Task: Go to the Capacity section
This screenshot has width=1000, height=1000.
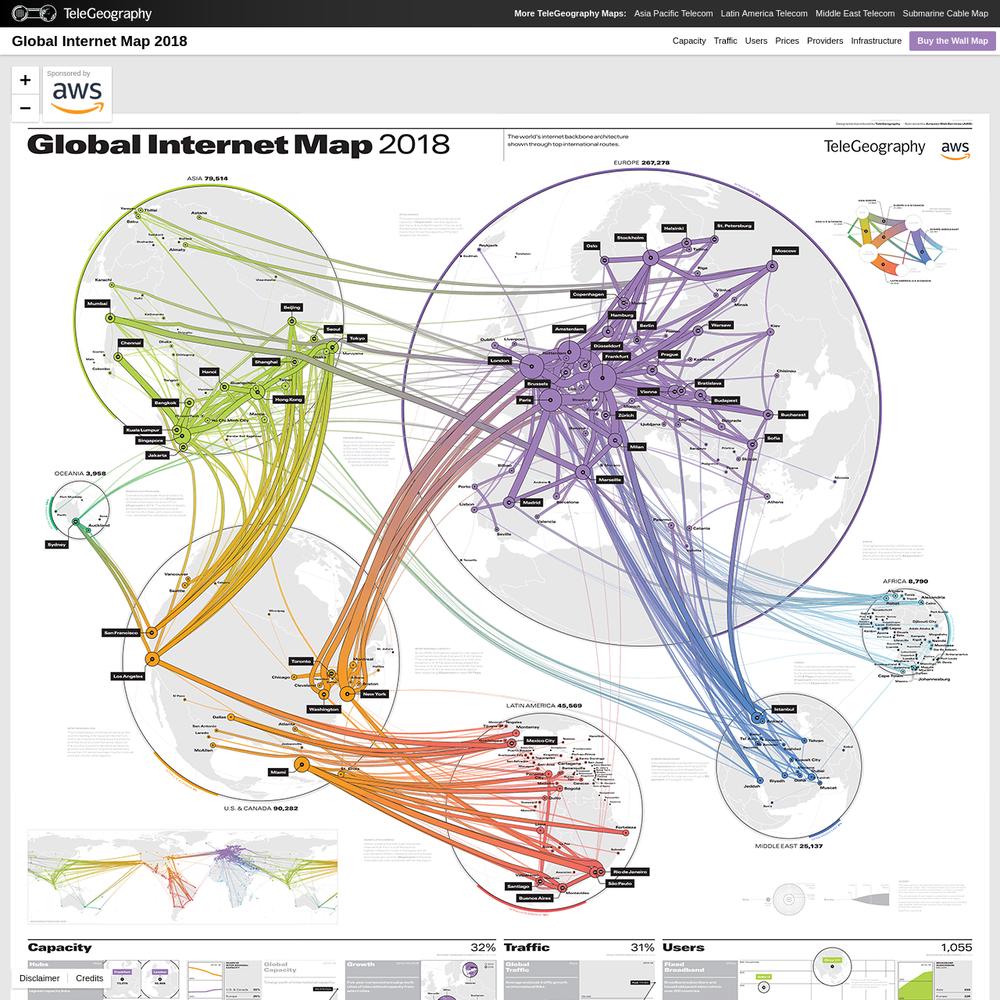Action: coord(689,41)
